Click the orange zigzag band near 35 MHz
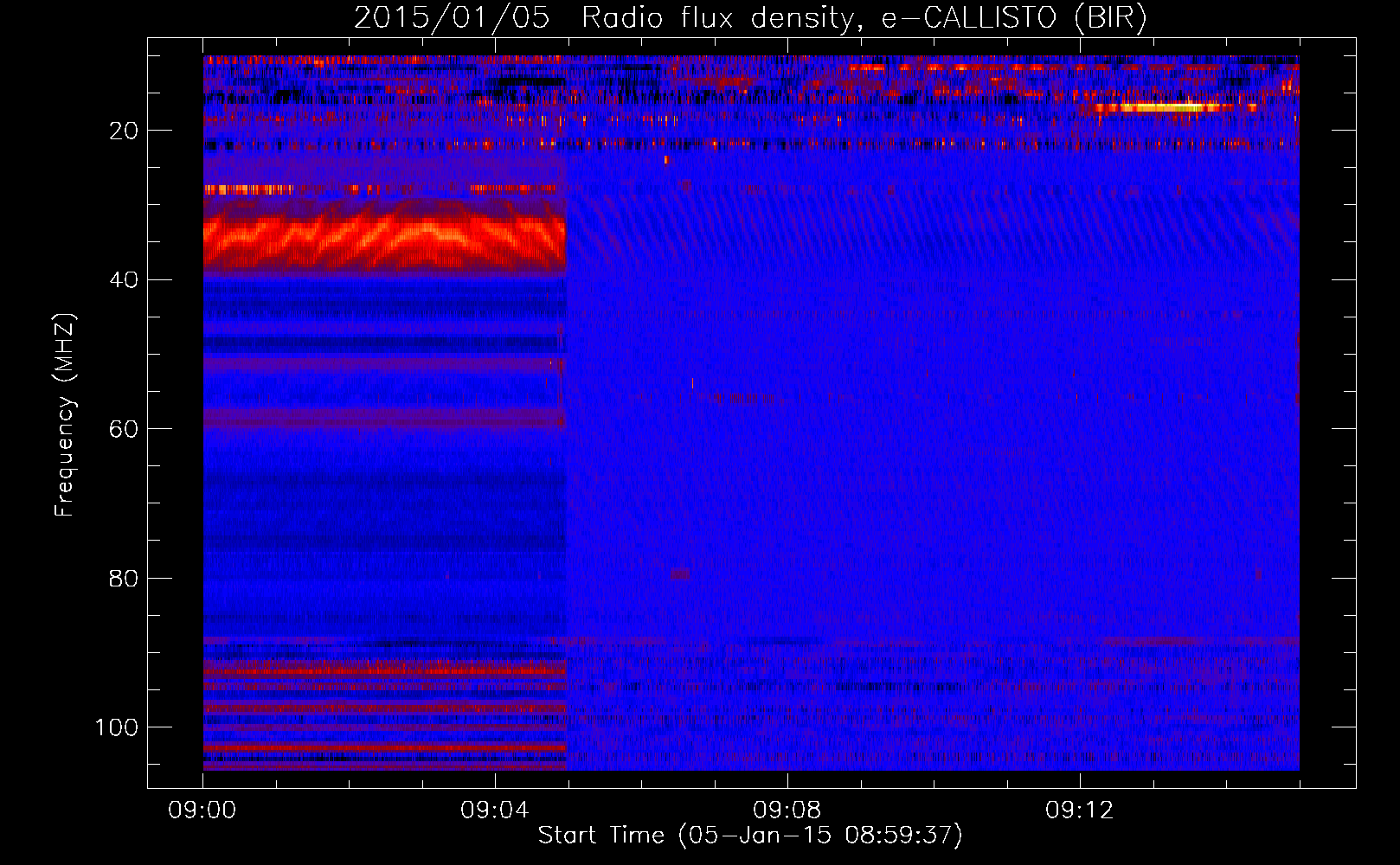Image resolution: width=1400 pixels, height=865 pixels. [x=384, y=236]
